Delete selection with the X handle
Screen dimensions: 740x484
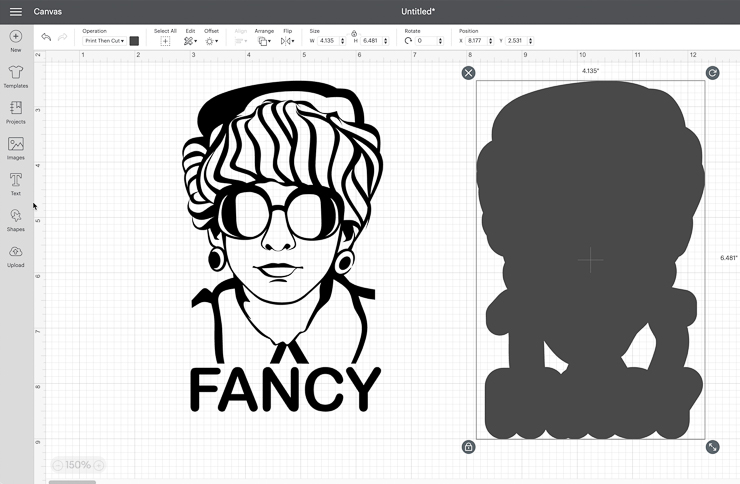click(468, 73)
